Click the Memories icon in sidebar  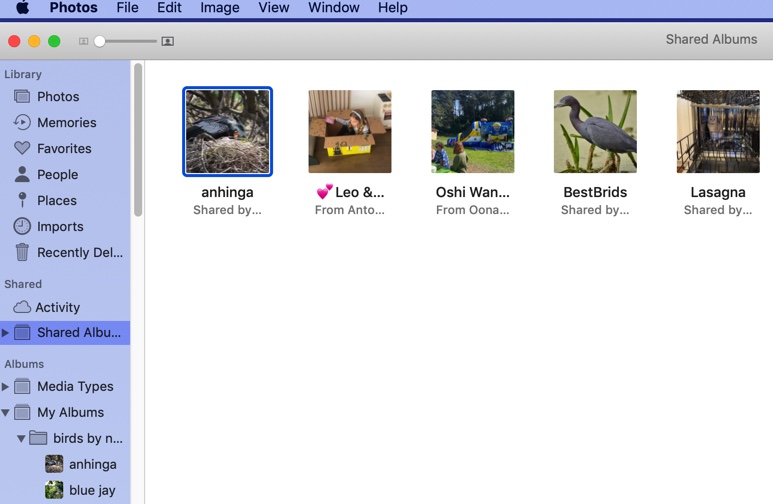[22, 122]
